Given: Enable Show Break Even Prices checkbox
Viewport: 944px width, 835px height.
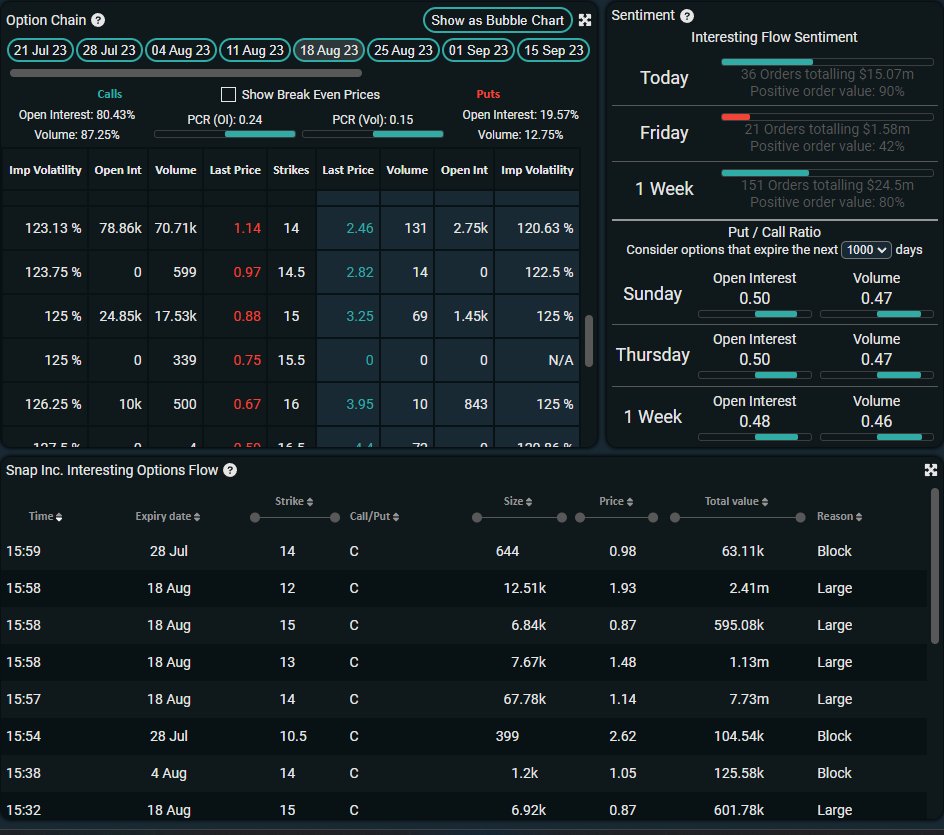Looking at the screenshot, I should [228, 95].
